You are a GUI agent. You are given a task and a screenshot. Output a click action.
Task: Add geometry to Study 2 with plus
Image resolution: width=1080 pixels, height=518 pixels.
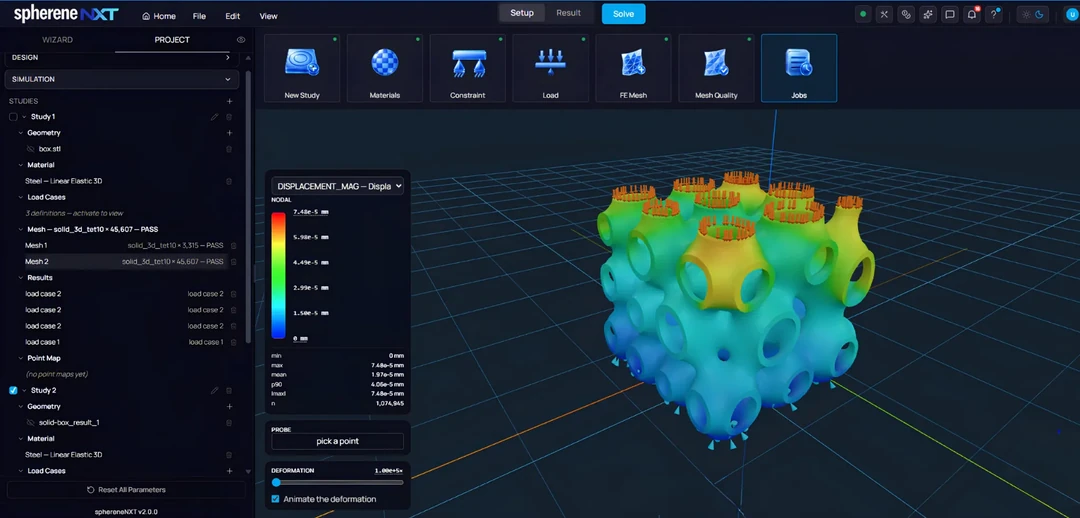coord(229,406)
